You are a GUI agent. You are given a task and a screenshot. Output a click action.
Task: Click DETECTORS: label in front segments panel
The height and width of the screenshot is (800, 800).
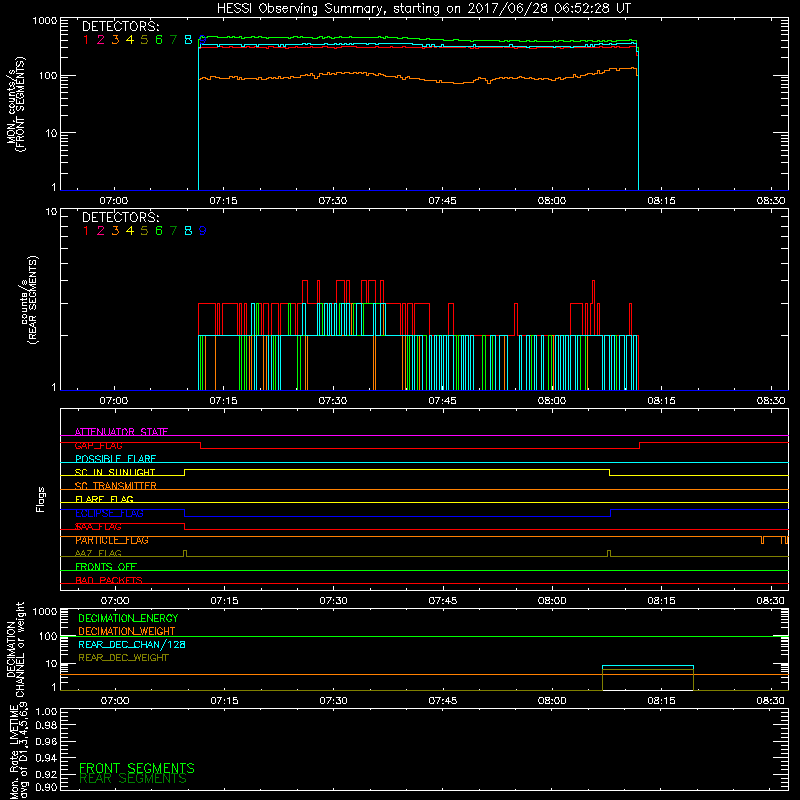point(120,26)
